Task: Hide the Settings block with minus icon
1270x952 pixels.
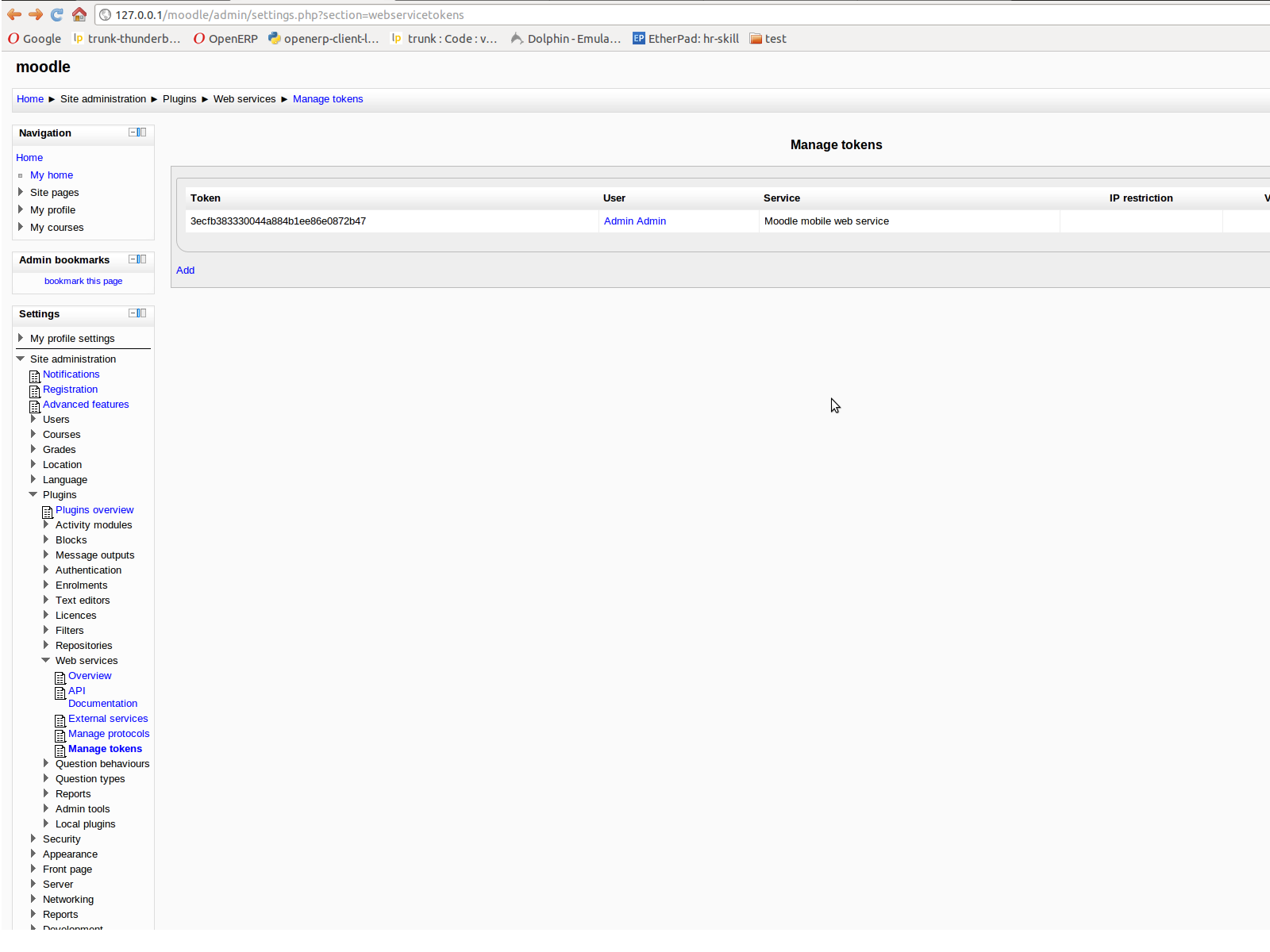Action: [x=133, y=313]
